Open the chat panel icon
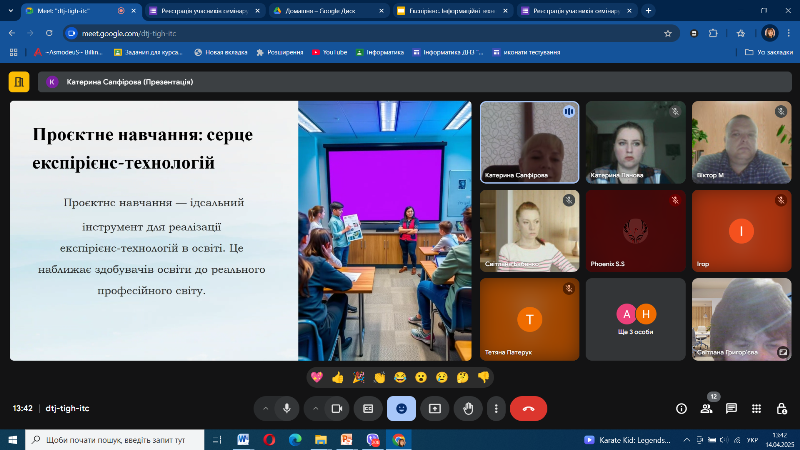The height and width of the screenshot is (450, 800). click(x=731, y=408)
